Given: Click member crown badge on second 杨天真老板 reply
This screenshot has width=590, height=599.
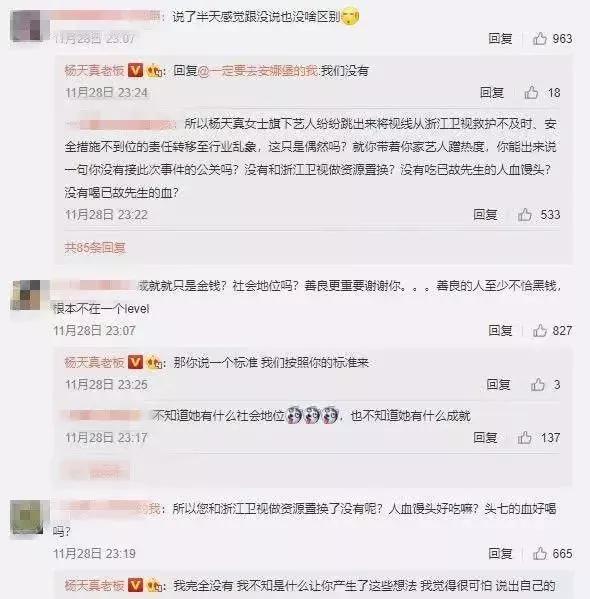Looking at the screenshot, I should point(154,363).
